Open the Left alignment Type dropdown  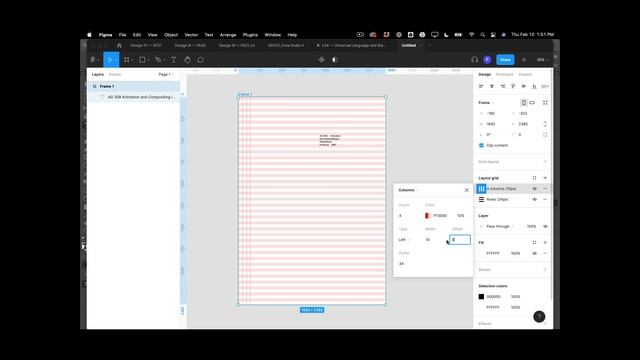pyautogui.click(x=404, y=240)
